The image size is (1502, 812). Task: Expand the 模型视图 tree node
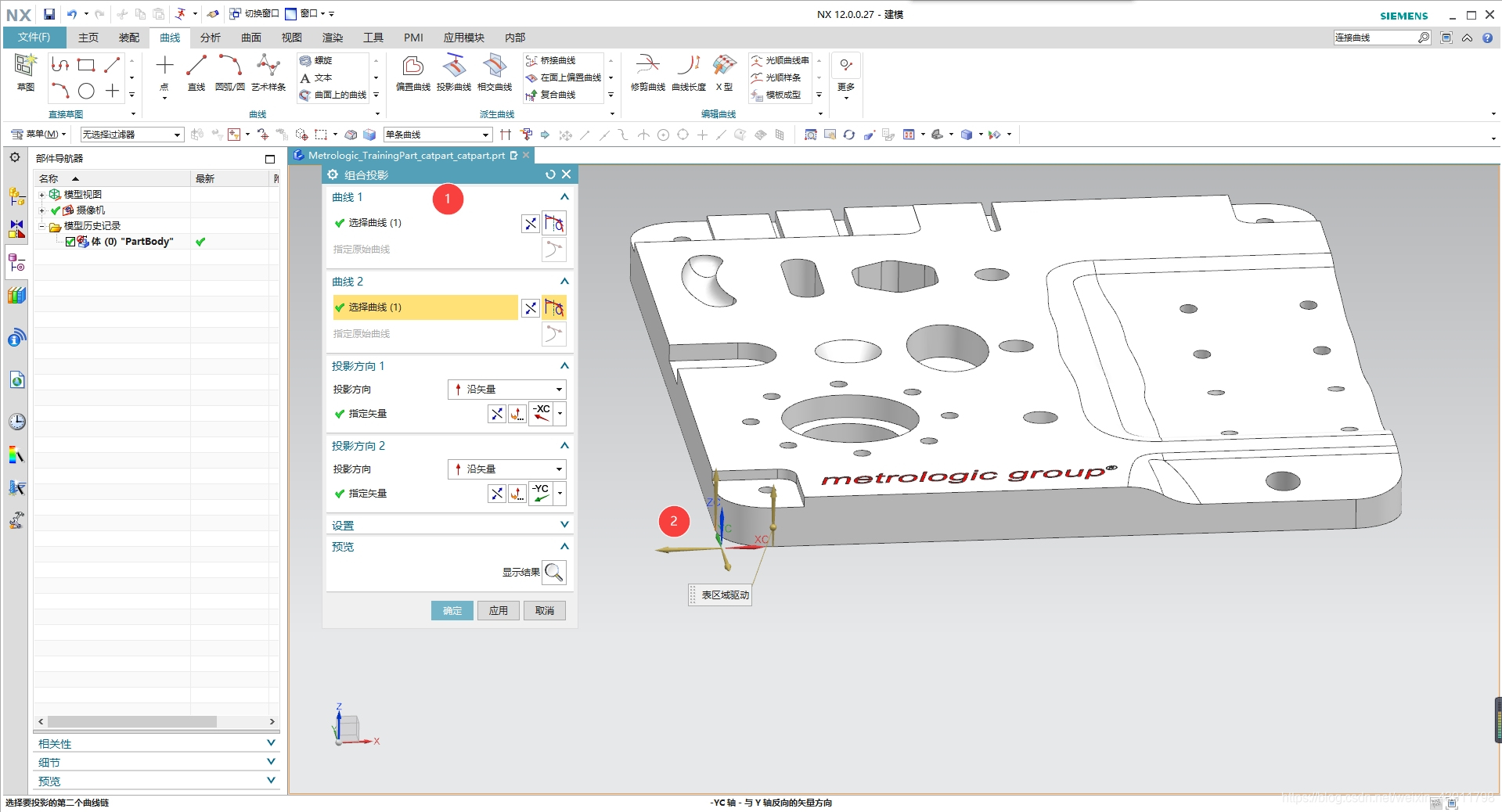pyautogui.click(x=41, y=195)
